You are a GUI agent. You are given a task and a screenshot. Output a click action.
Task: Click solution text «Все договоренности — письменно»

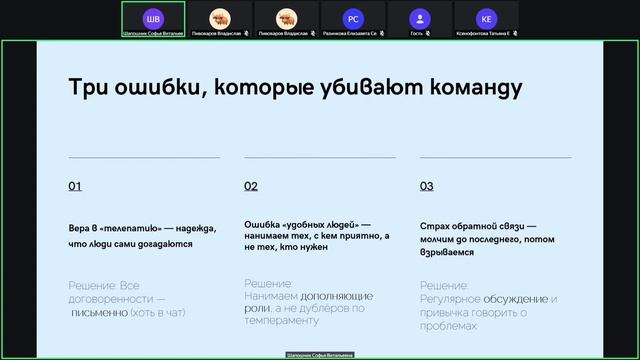pos(117,299)
